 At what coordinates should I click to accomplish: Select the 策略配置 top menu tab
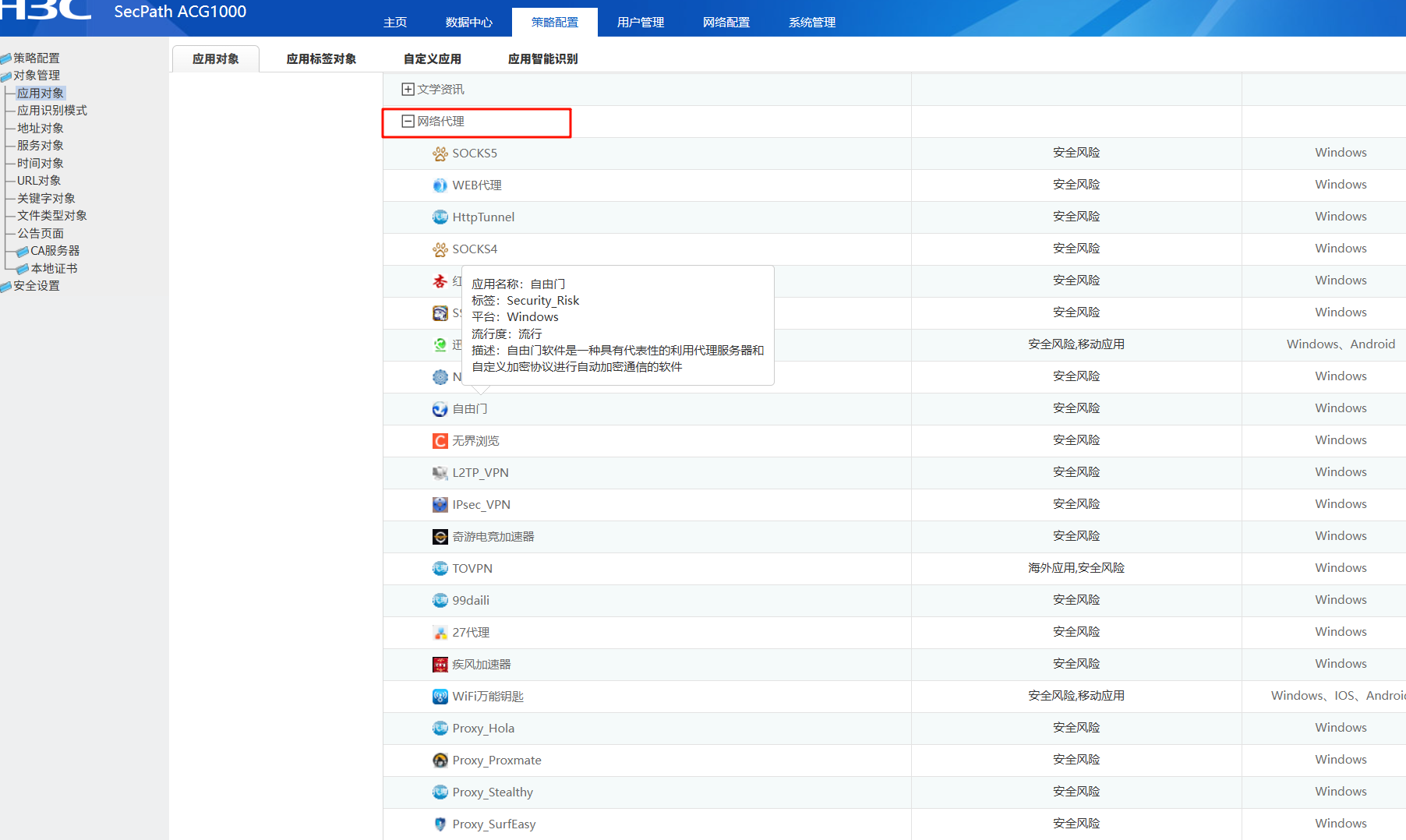tap(555, 23)
